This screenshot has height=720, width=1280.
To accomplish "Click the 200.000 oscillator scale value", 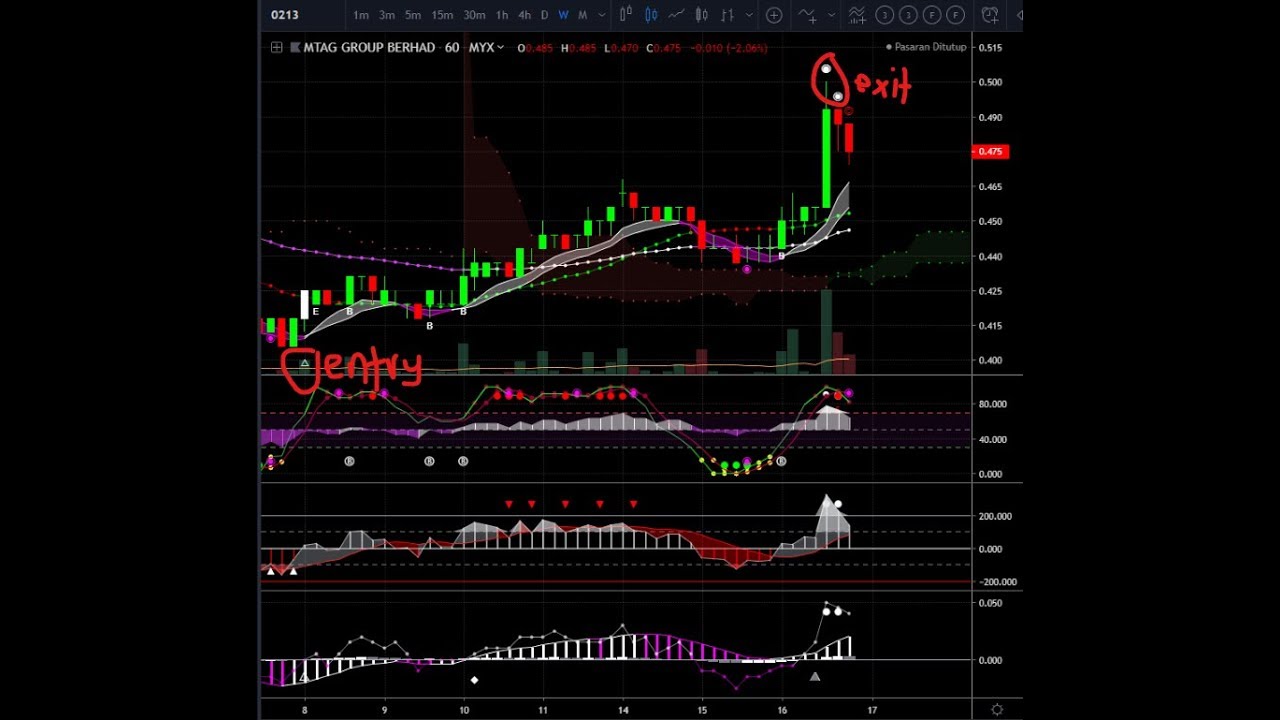I will tap(996, 516).
